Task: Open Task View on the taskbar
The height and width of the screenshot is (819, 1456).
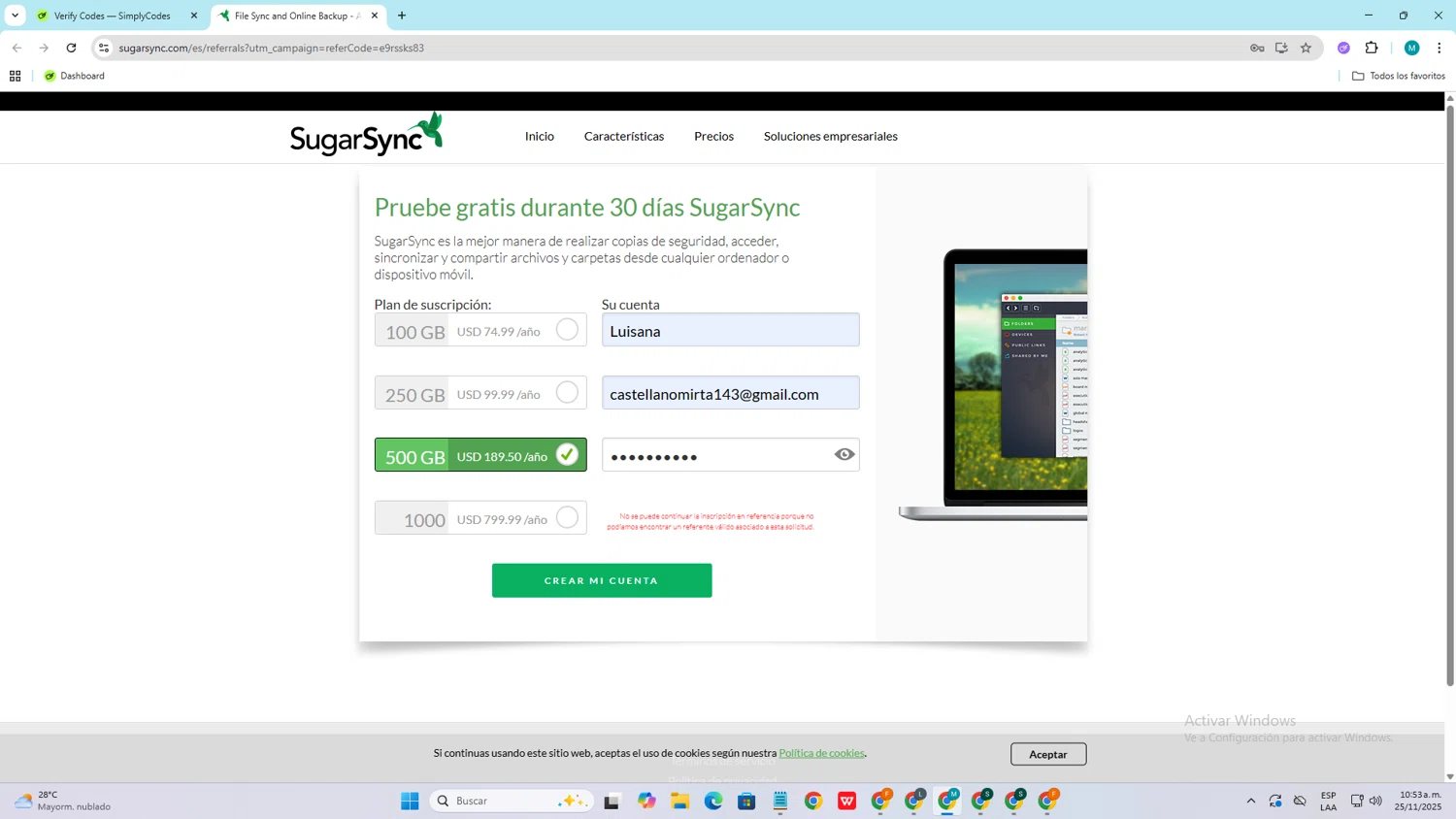Action: click(x=612, y=801)
